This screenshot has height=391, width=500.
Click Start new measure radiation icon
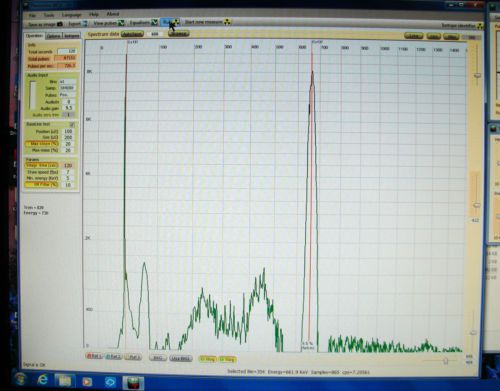click(x=227, y=22)
